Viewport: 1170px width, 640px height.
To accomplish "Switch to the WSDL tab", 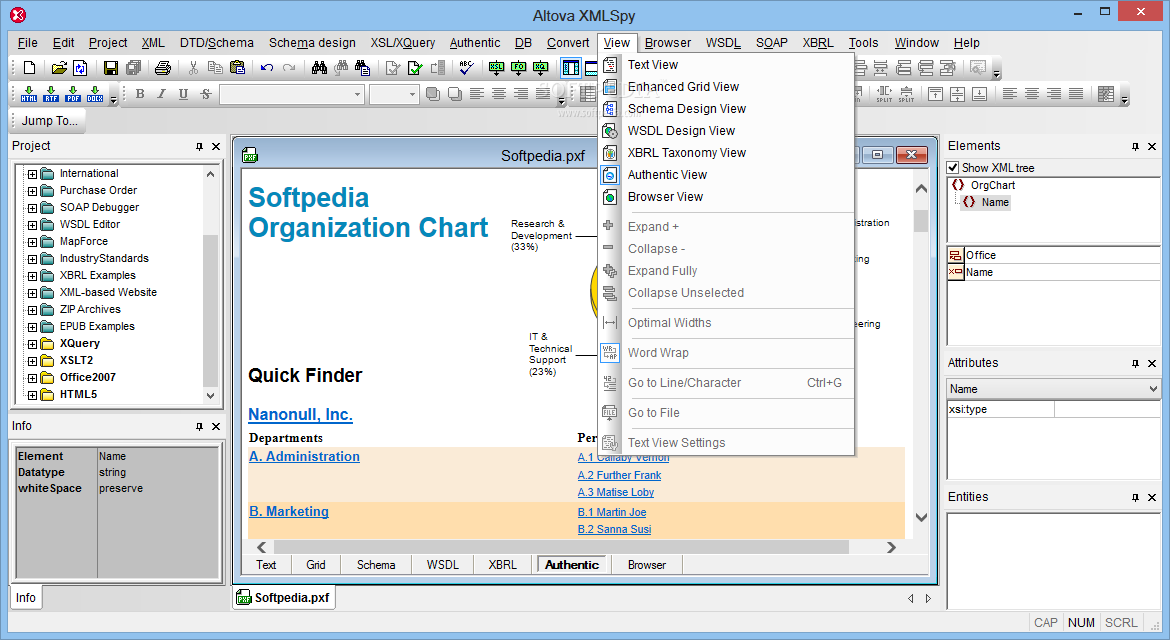I will click(442, 565).
